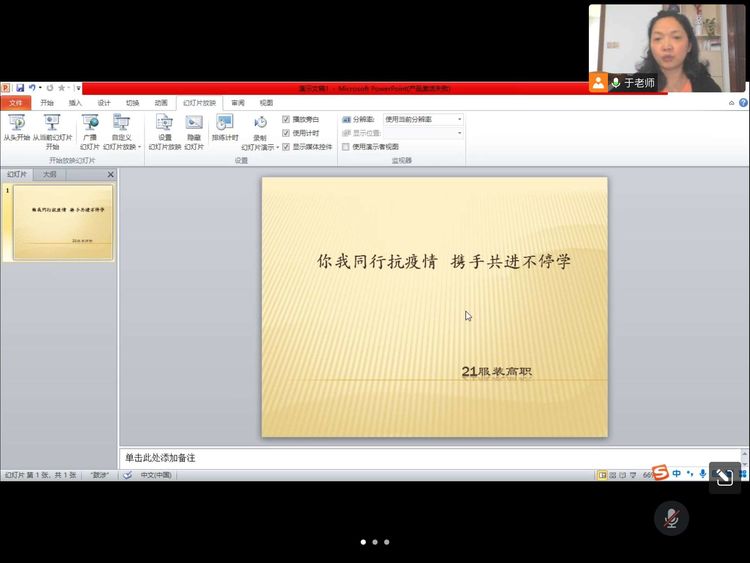
Task: Open the 文件 file tab
Action: tap(15, 102)
